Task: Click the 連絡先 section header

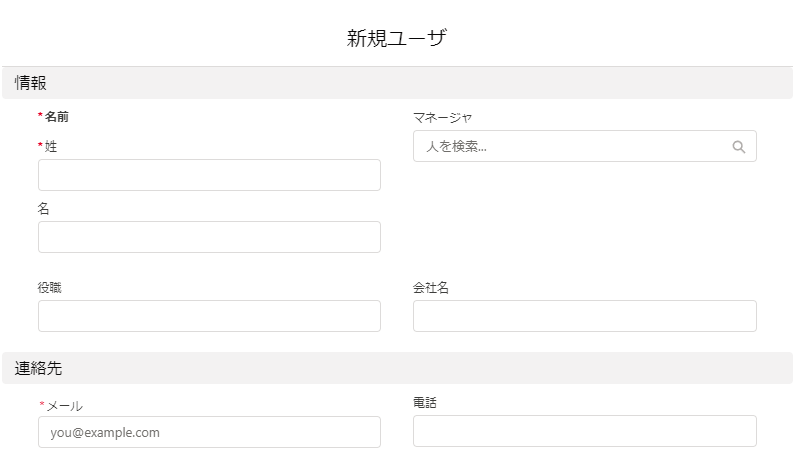Action: (x=397, y=368)
